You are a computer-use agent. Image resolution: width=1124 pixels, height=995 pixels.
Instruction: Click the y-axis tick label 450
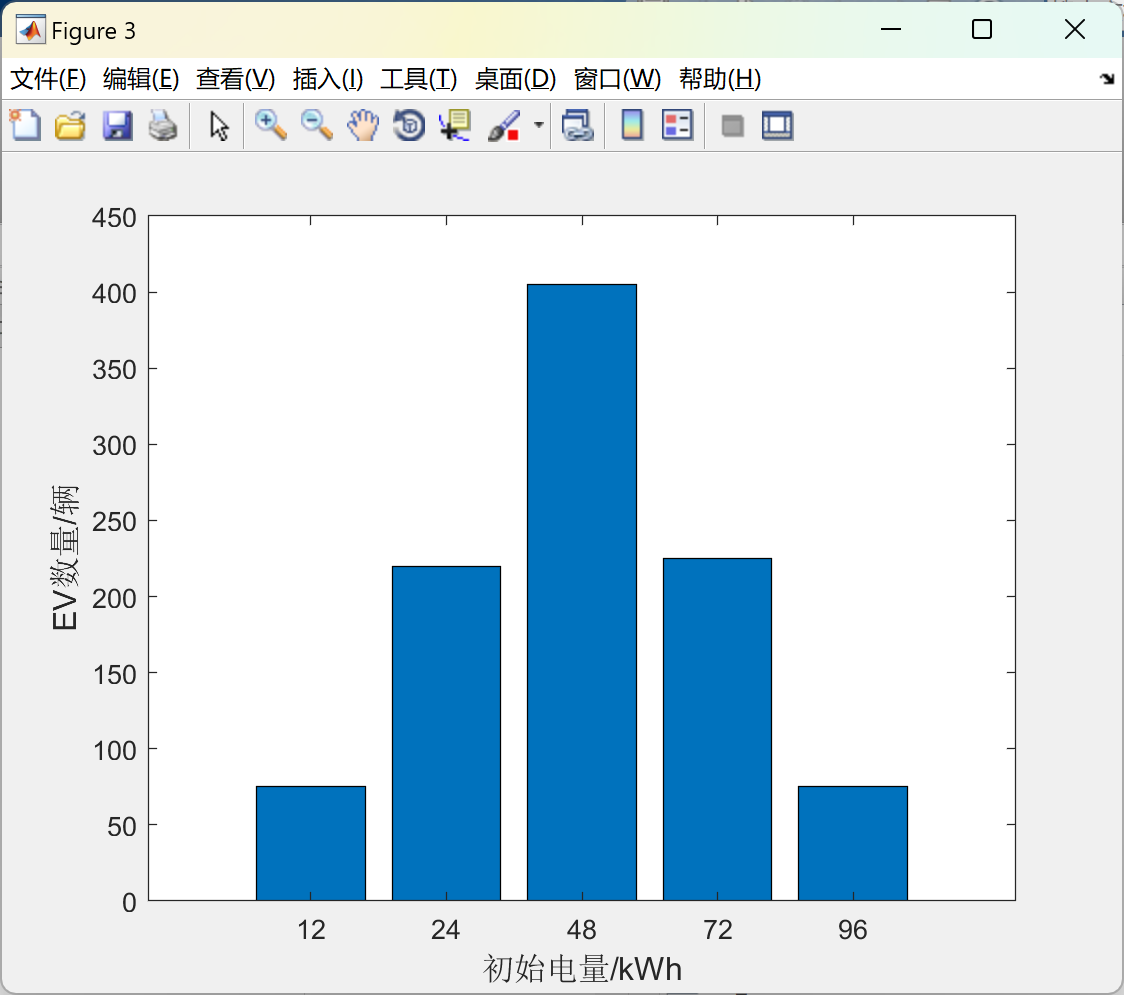click(114, 217)
